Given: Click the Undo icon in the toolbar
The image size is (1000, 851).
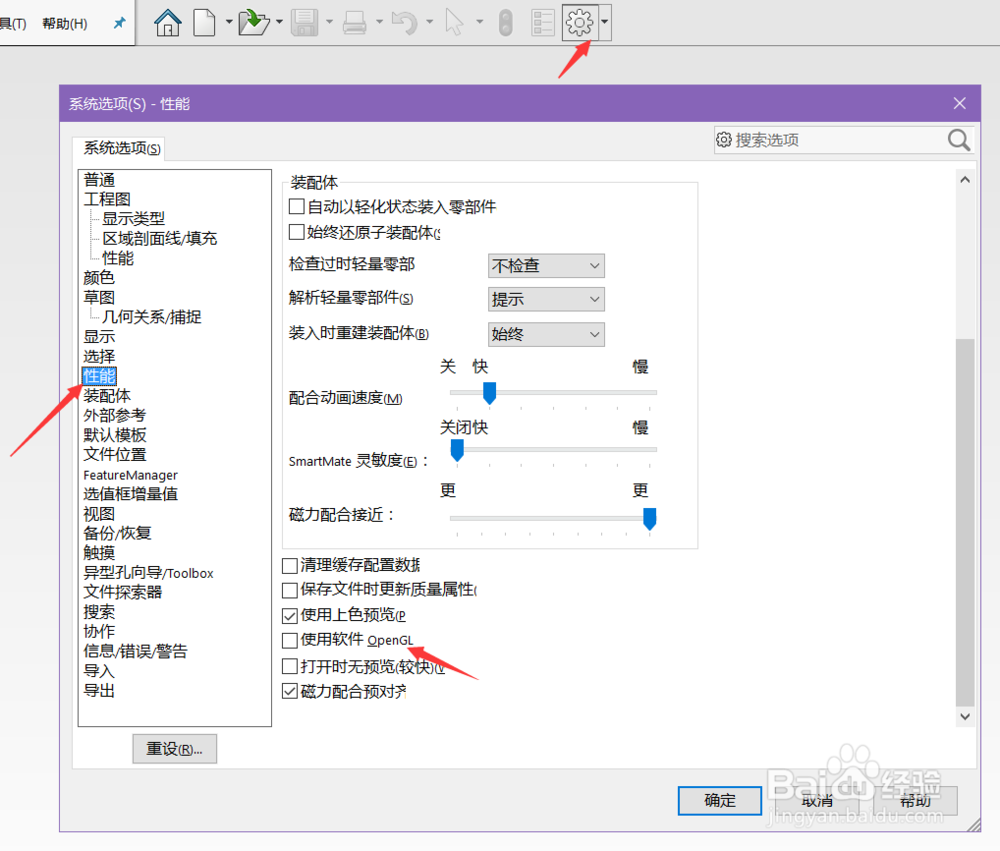Looking at the screenshot, I should (x=404, y=21).
